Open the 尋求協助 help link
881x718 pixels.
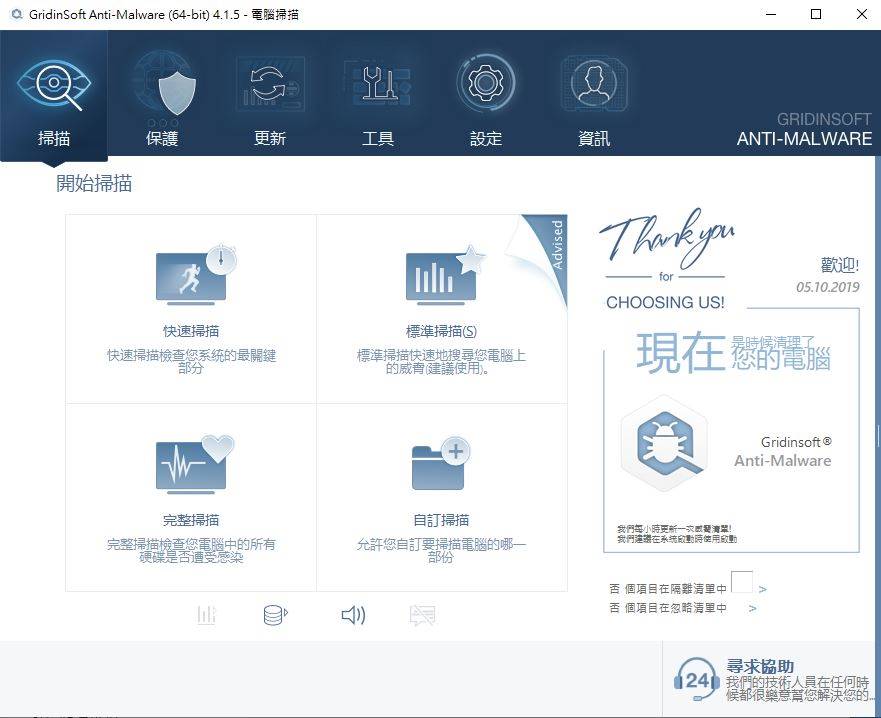tap(760, 667)
